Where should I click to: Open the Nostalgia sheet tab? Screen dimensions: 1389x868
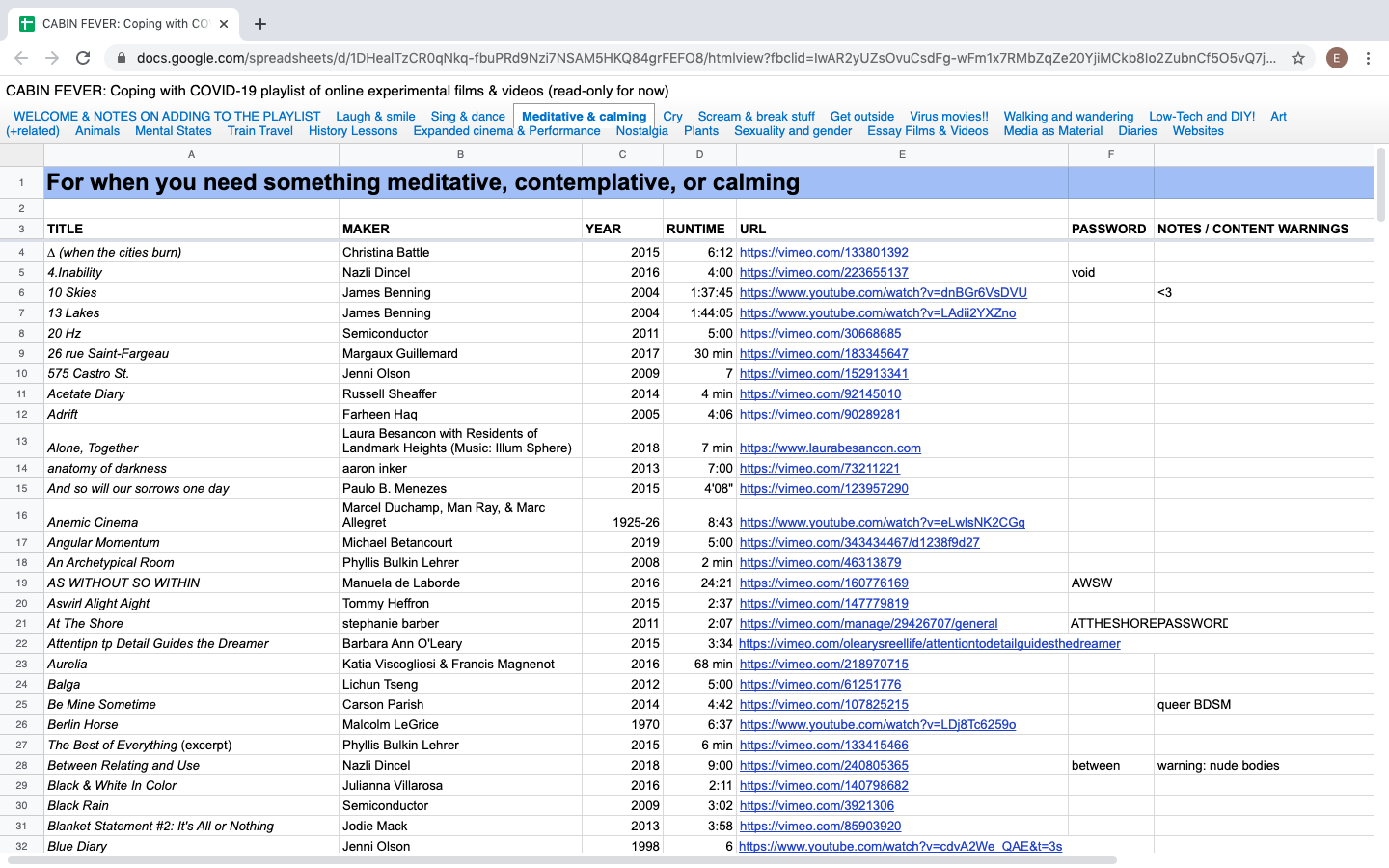641,131
